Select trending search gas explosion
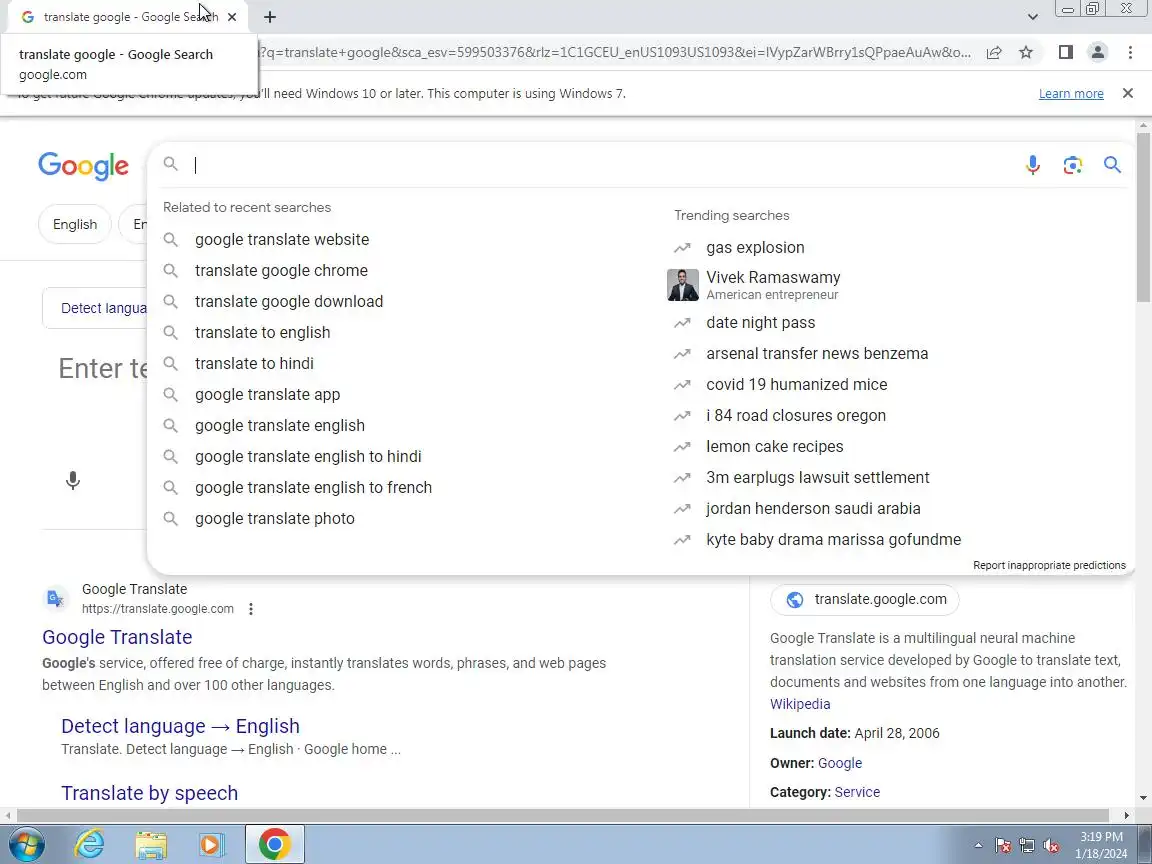The width and height of the screenshot is (1152, 864). click(x=755, y=248)
